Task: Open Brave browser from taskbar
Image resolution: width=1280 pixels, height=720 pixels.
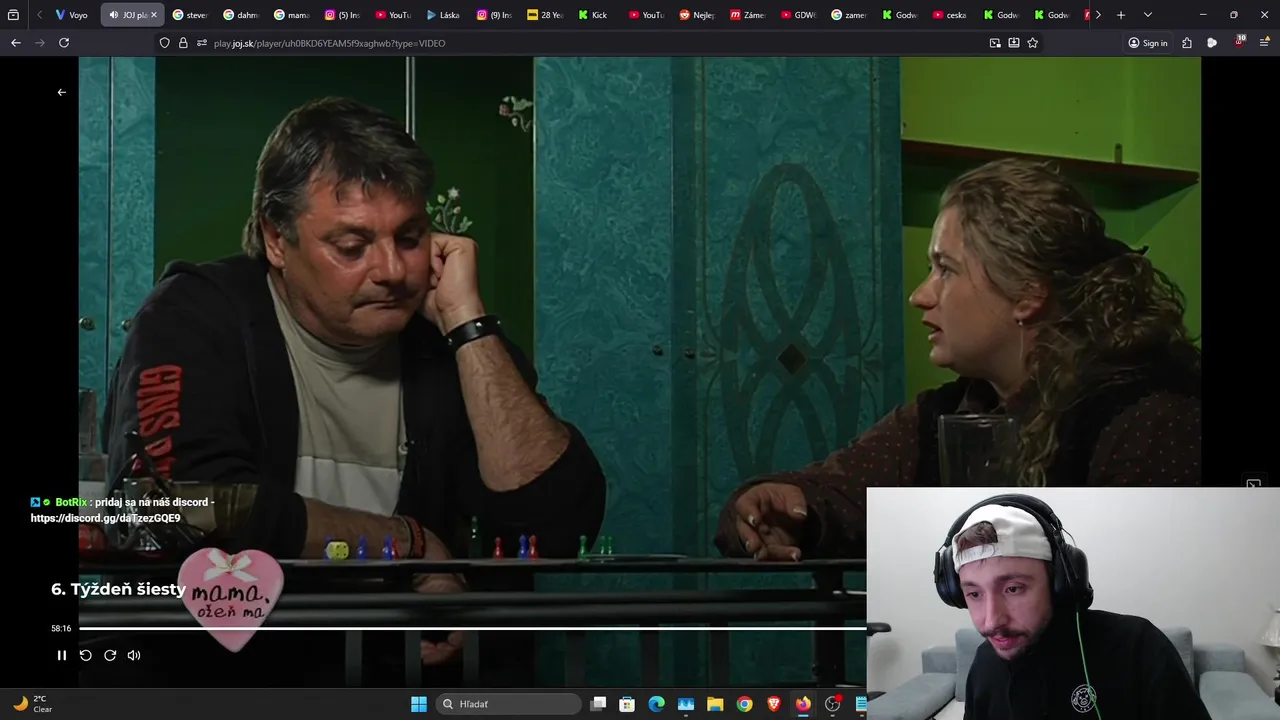Action: (774, 704)
